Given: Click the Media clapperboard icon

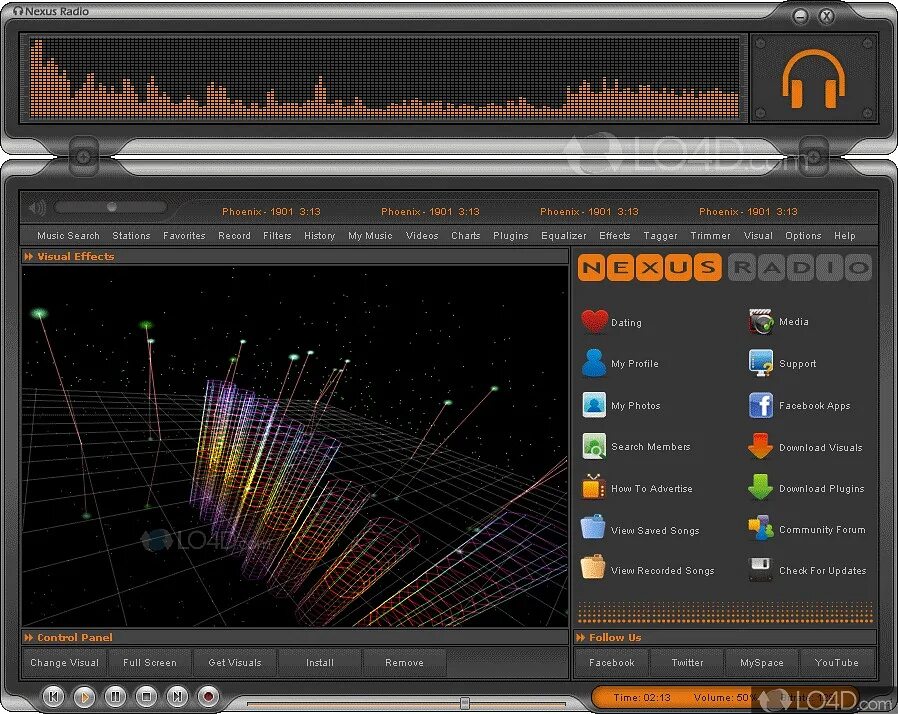Looking at the screenshot, I should 761,321.
